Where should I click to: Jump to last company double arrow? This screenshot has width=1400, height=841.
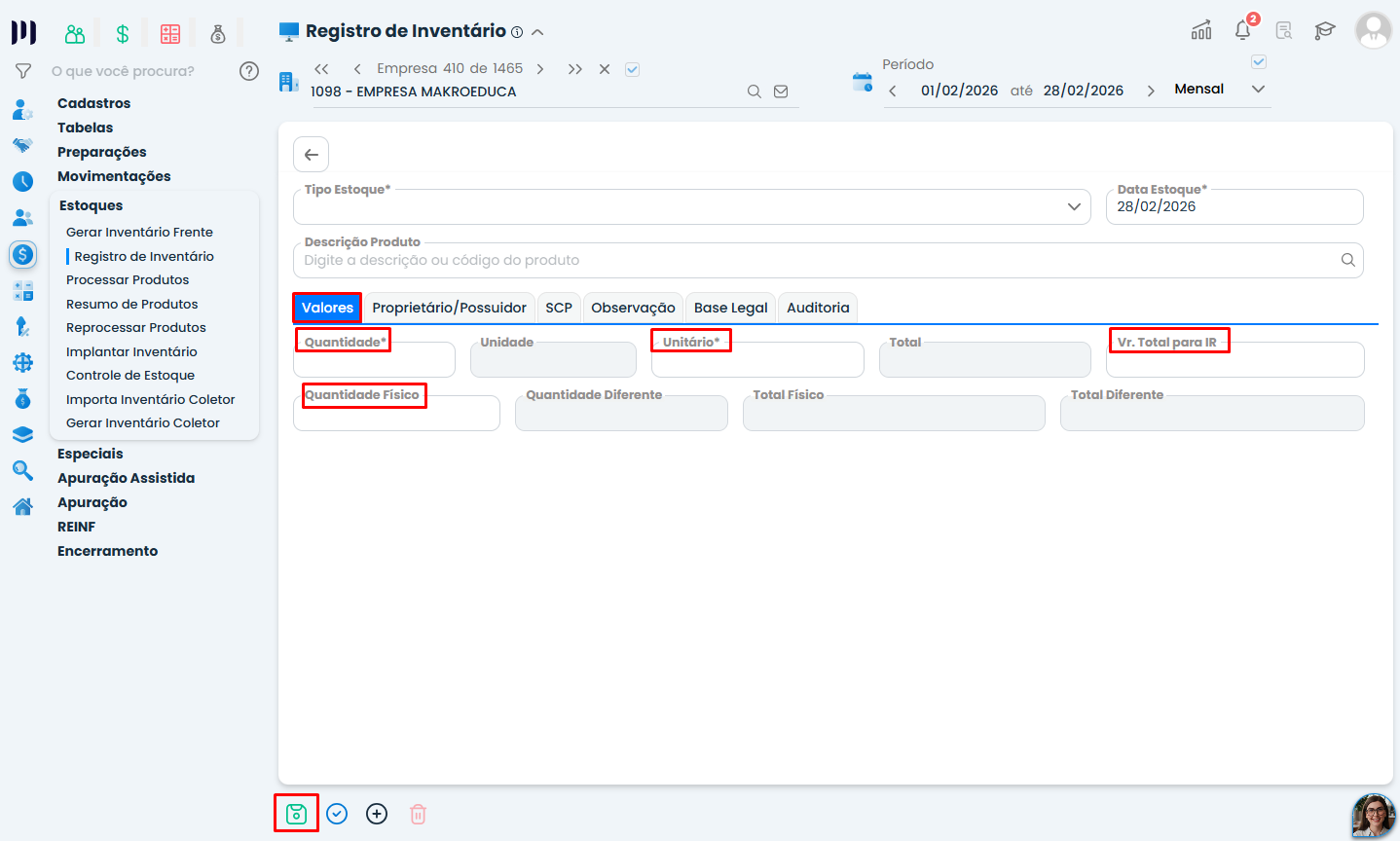click(575, 69)
